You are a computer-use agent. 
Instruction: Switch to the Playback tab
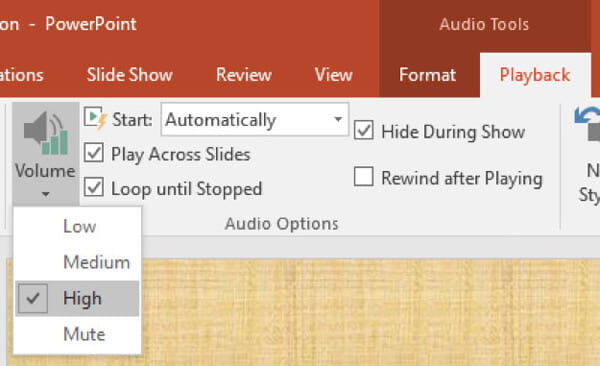(535, 75)
